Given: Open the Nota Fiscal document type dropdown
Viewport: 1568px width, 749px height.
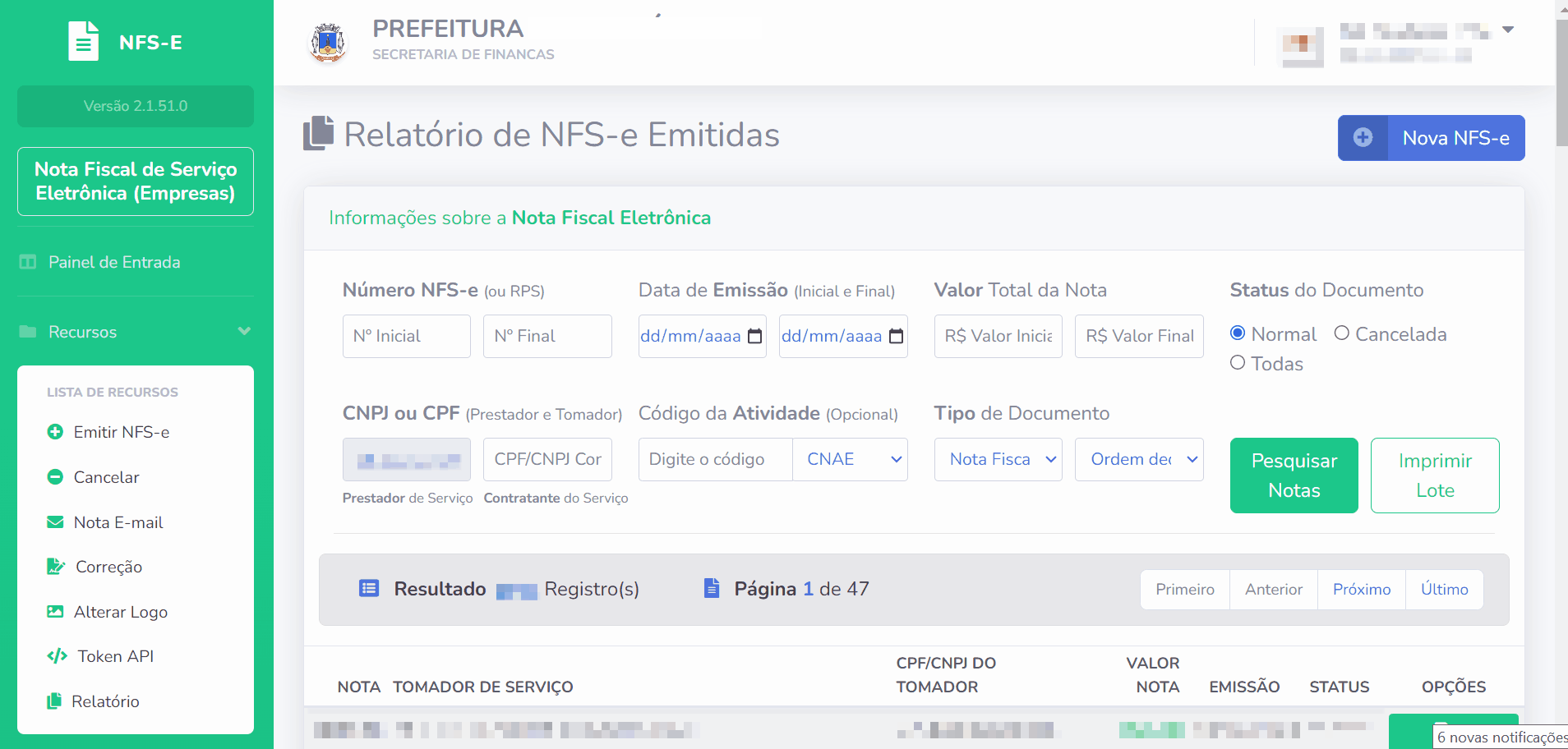Looking at the screenshot, I should point(998,459).
